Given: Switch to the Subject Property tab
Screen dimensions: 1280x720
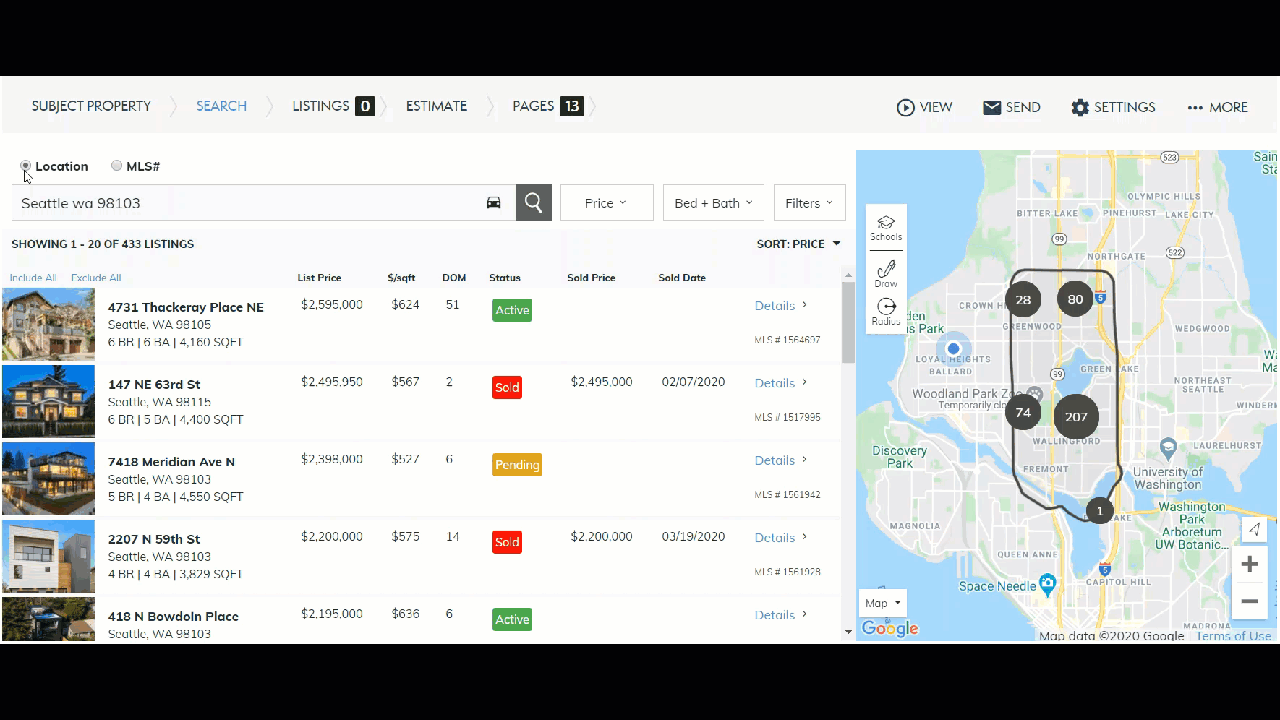Looking at the screenshot, I should pos(91,106).
